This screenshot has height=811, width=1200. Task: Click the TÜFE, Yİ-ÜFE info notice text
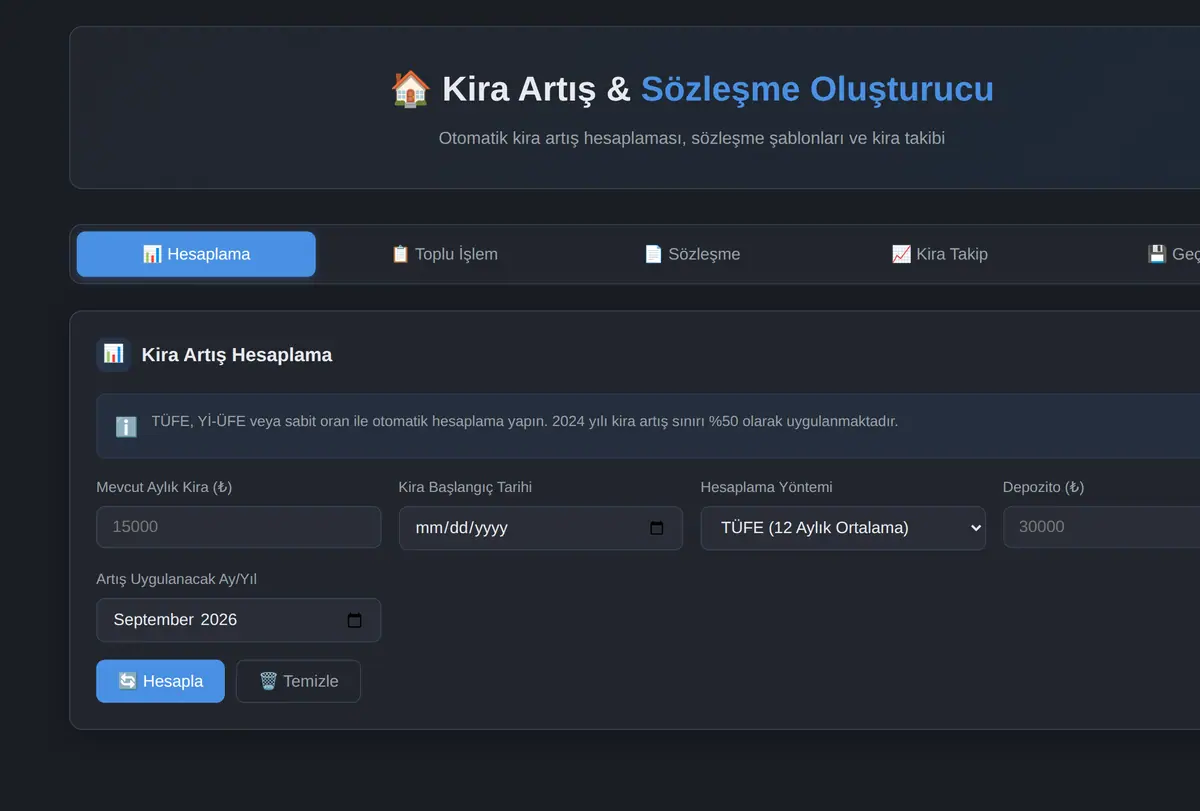(x=525, y=421)
